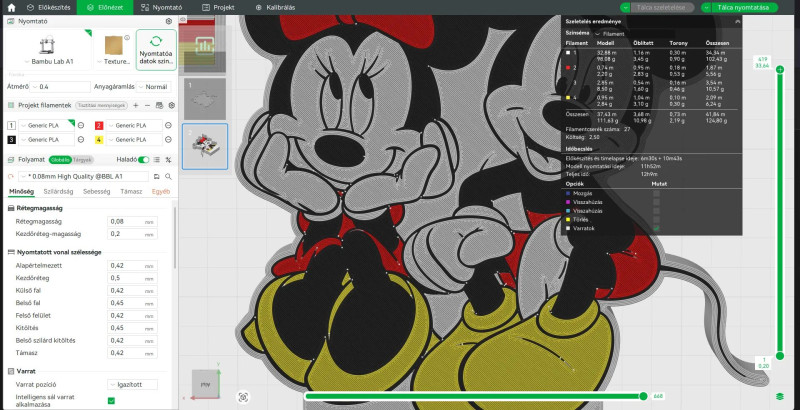Click the Textured plate bed image
This screenshot has width=800, height=410.
coord(114,45)
